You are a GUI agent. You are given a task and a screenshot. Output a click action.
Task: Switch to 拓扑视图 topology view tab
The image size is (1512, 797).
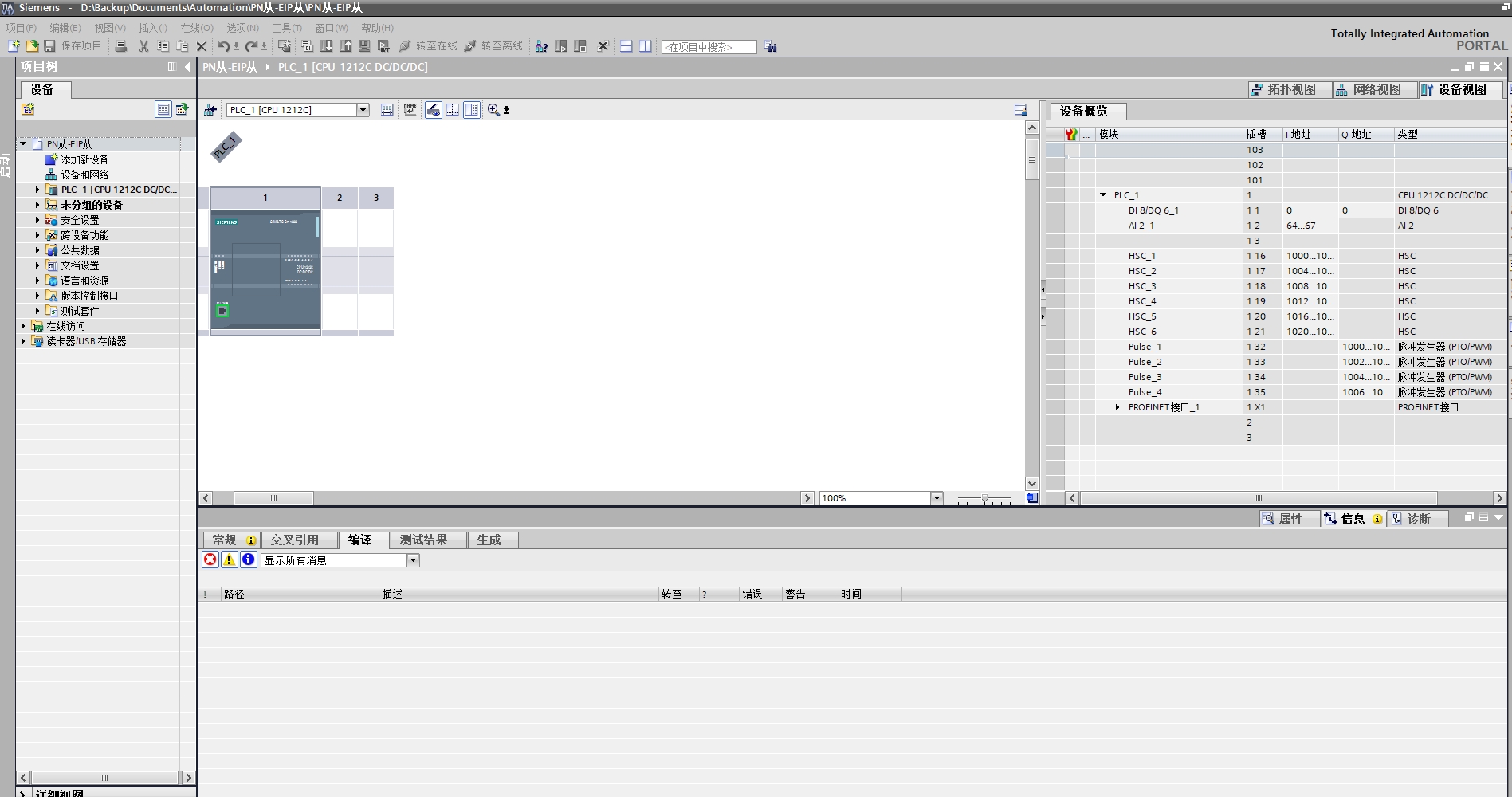1290,90
